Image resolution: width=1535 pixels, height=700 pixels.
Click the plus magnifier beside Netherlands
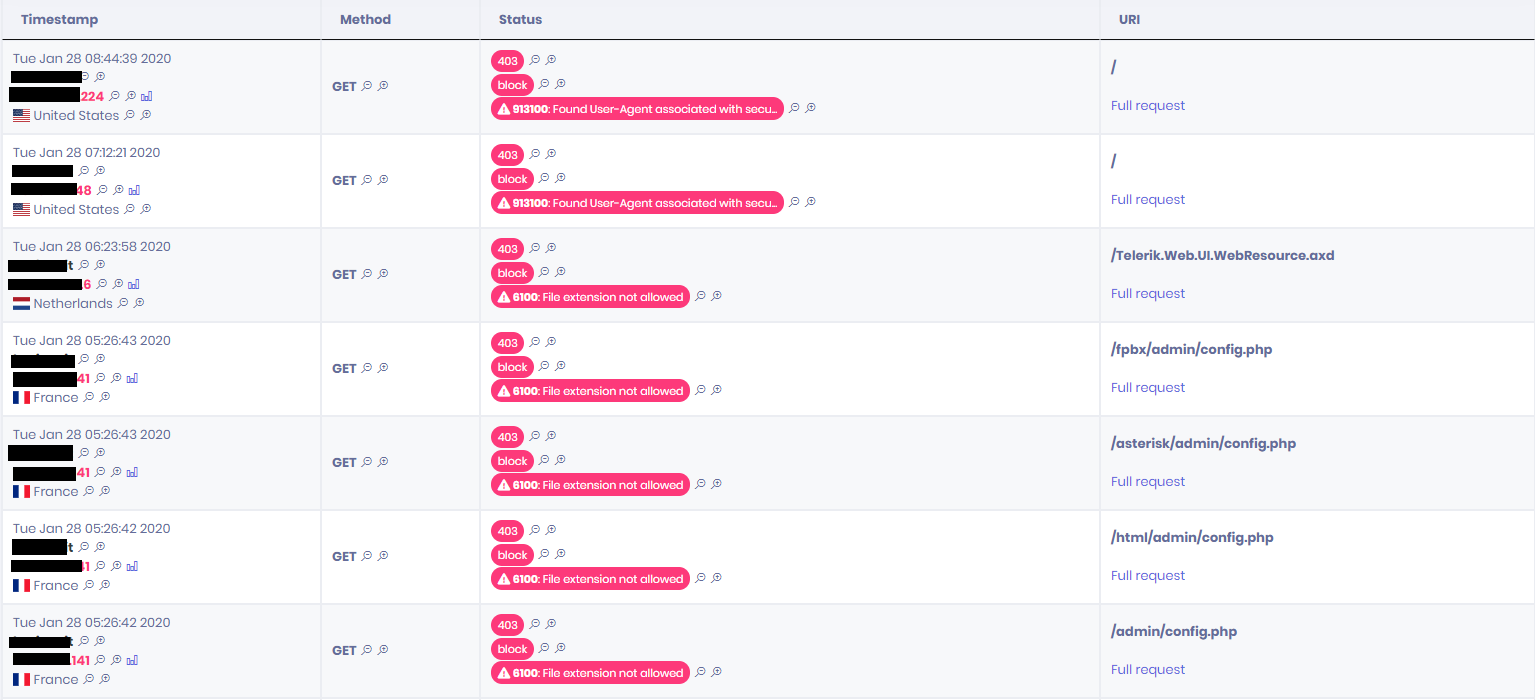(x=139, y=303)
